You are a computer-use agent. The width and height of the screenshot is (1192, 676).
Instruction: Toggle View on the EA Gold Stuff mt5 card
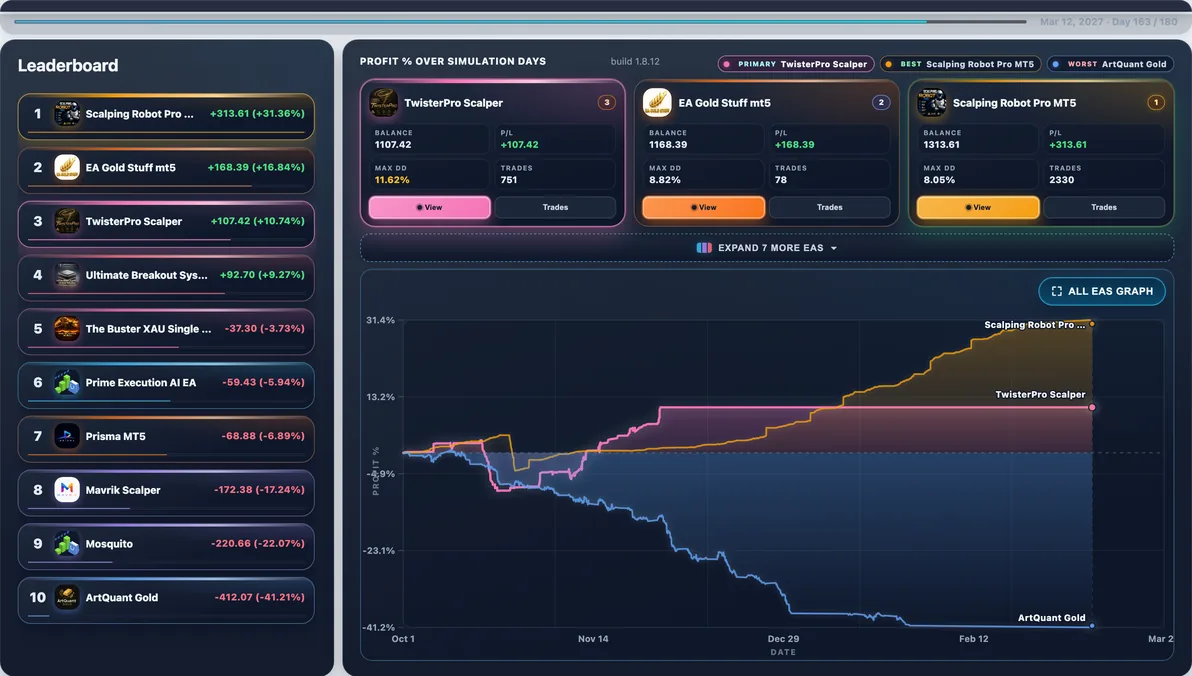tap(704, 207)
